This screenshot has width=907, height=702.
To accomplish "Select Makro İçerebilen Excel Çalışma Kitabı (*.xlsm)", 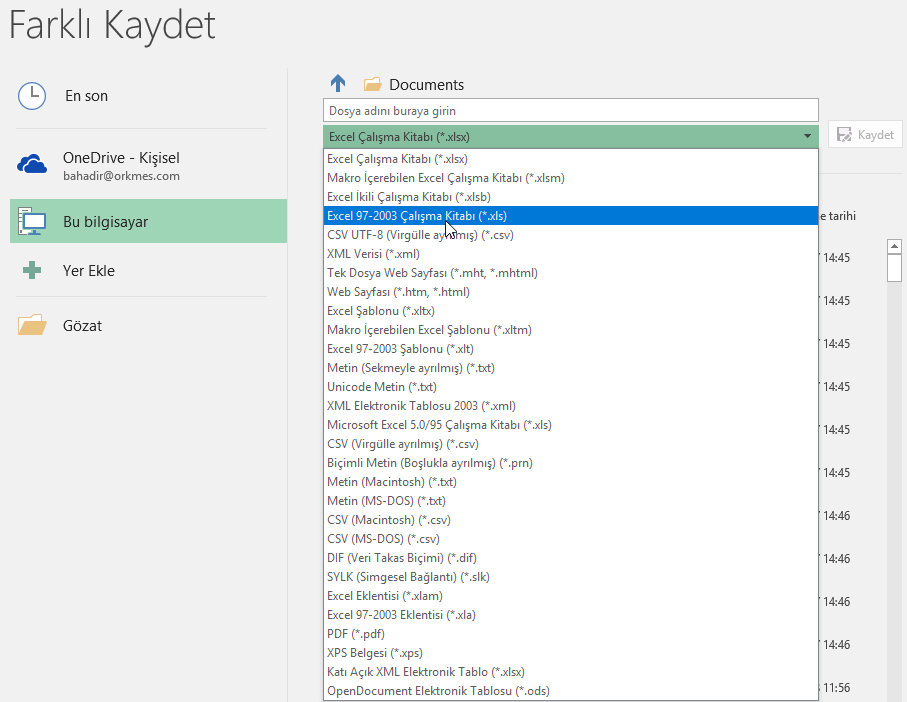I will tap(571, 178).
